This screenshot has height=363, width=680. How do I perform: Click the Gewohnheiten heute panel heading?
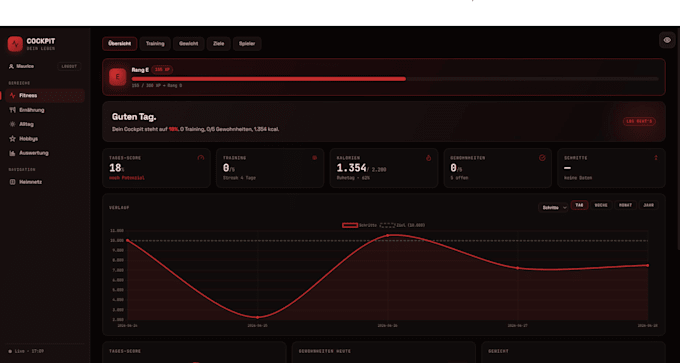[325, 351]
